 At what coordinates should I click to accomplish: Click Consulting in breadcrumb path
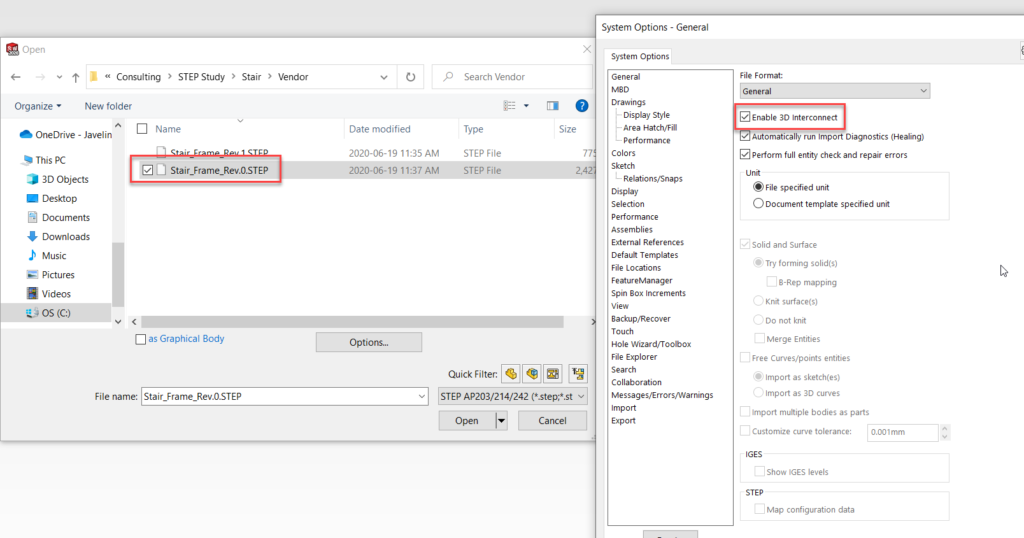point(138,77)
